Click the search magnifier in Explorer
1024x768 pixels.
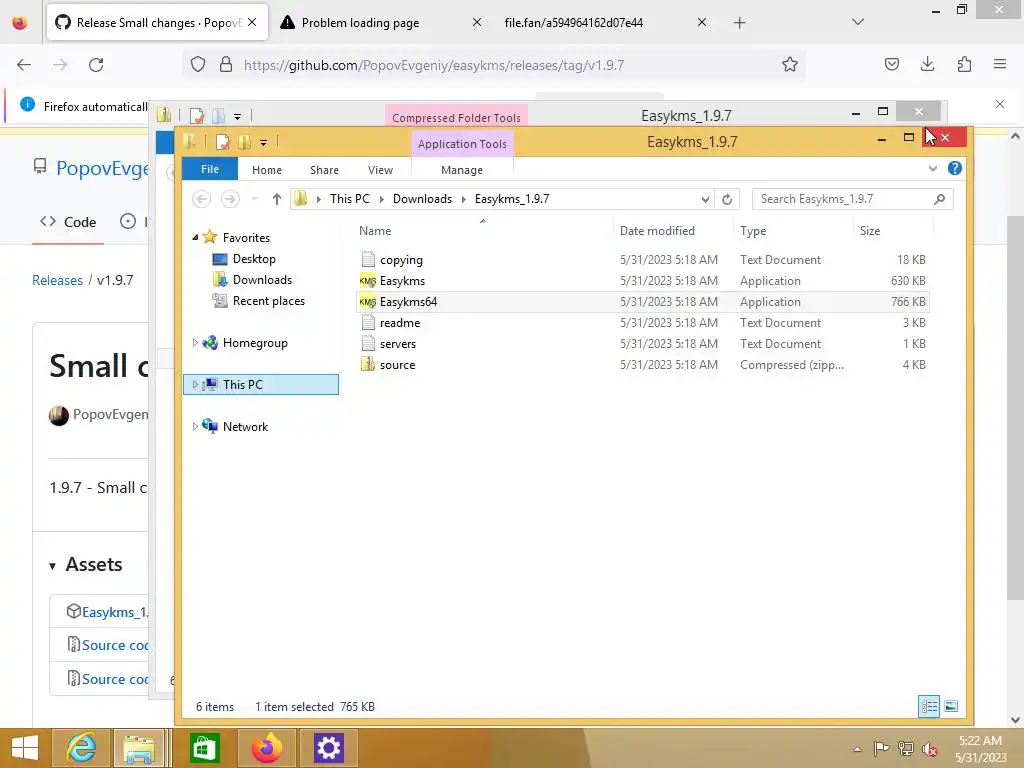coord(939,199)
